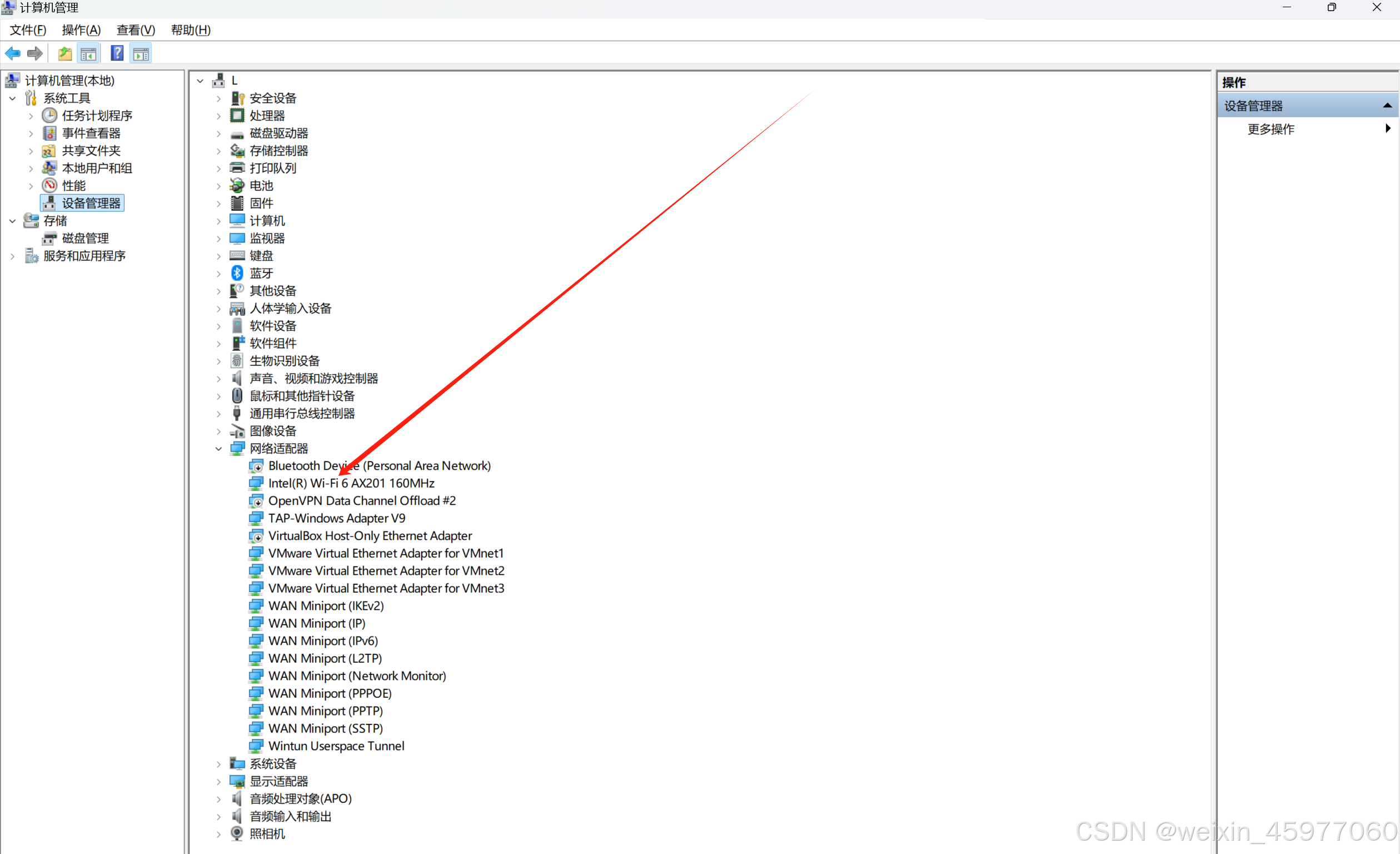Expand the 显示适配器 category
The image size is (1400, 854).
(219, 782)
